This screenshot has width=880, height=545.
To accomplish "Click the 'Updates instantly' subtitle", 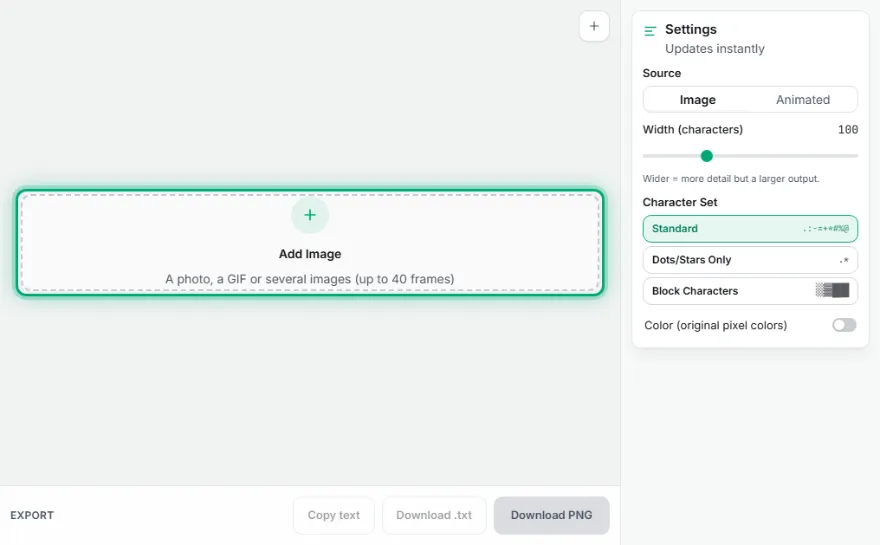I will 714,49.
